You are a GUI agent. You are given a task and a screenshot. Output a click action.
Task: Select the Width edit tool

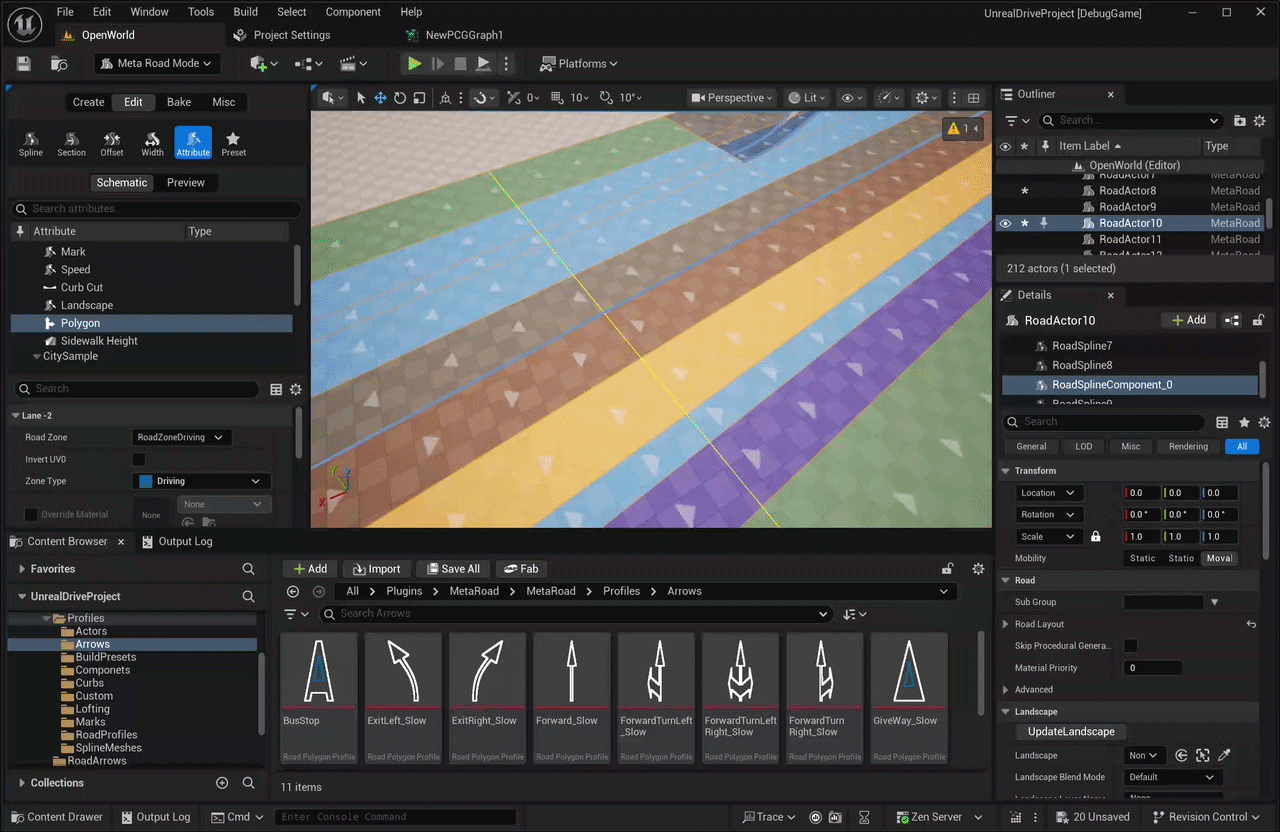coord(152,143)
